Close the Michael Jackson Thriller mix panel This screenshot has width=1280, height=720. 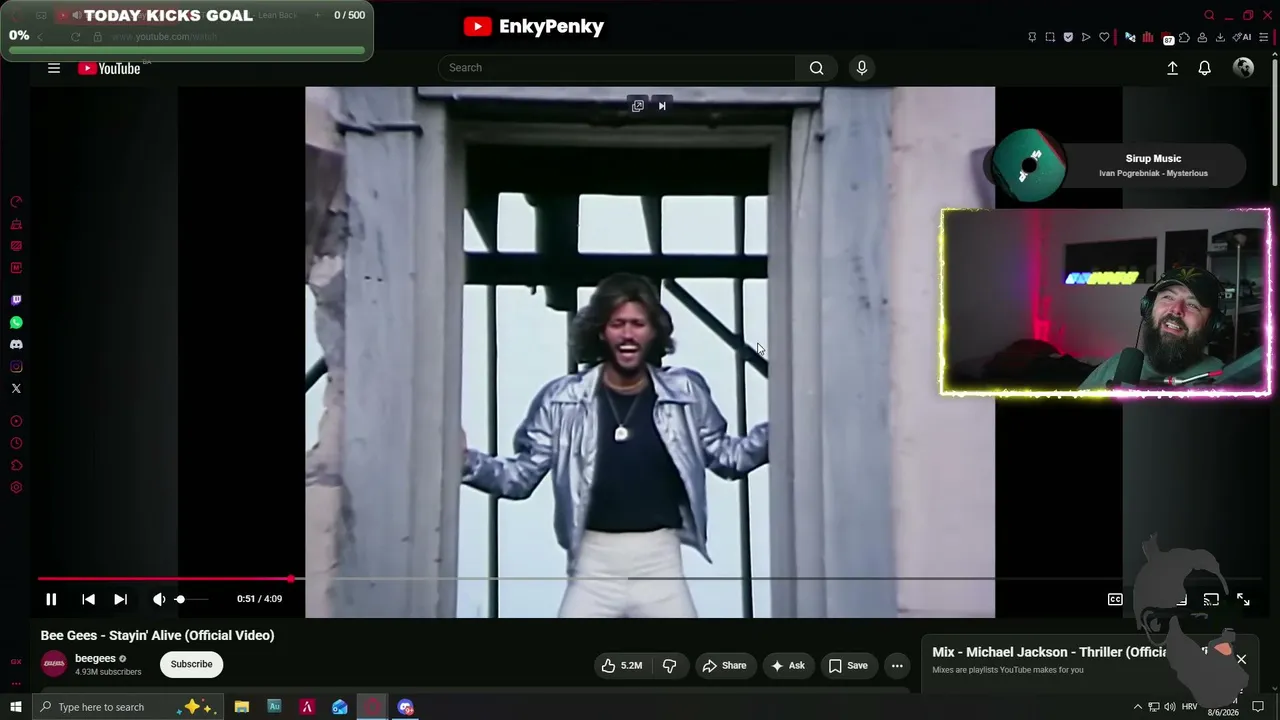[x=1241, y=659]
